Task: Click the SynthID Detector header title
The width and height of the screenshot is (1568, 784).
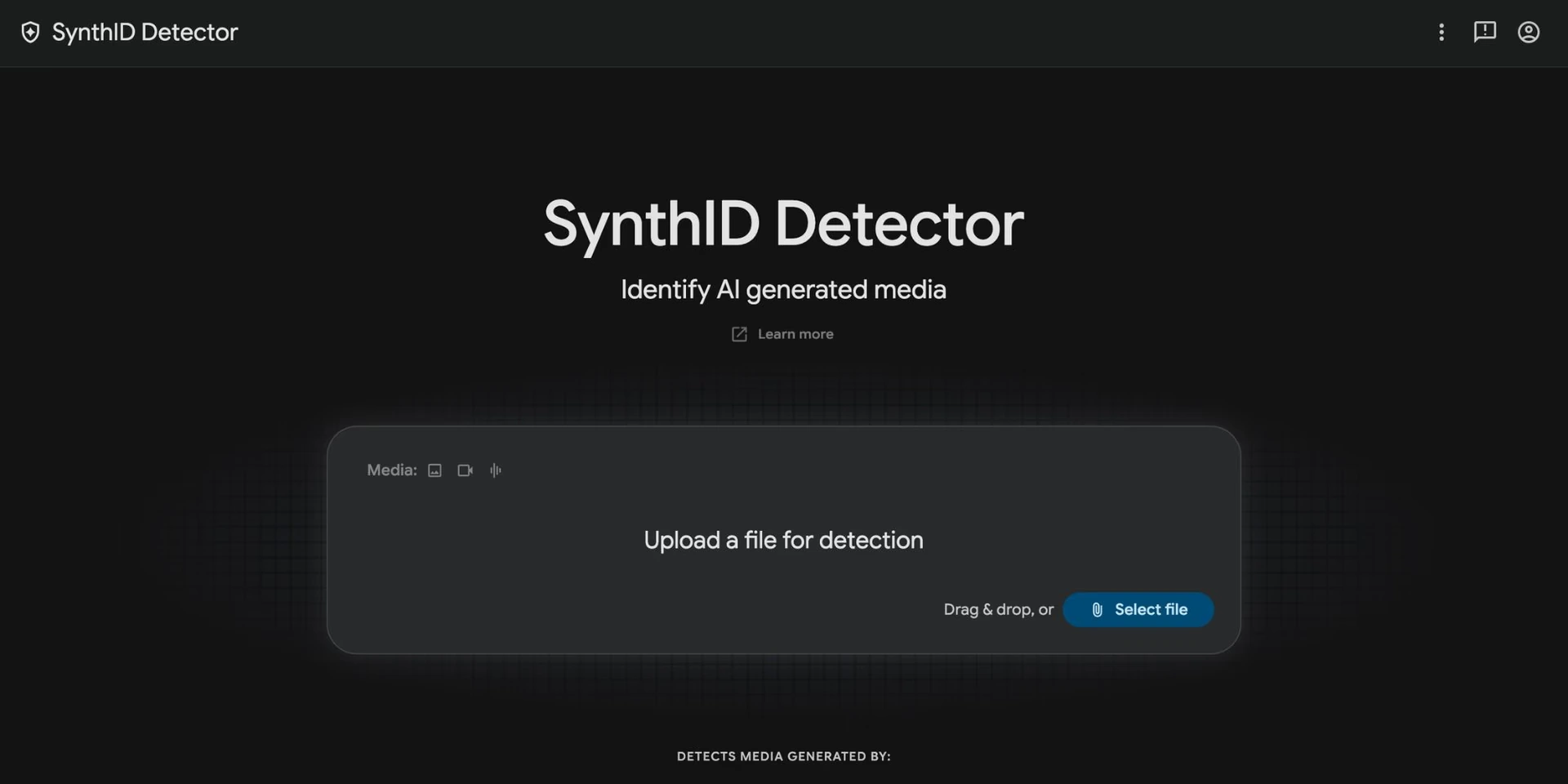Action: click(x=145, y=33)
